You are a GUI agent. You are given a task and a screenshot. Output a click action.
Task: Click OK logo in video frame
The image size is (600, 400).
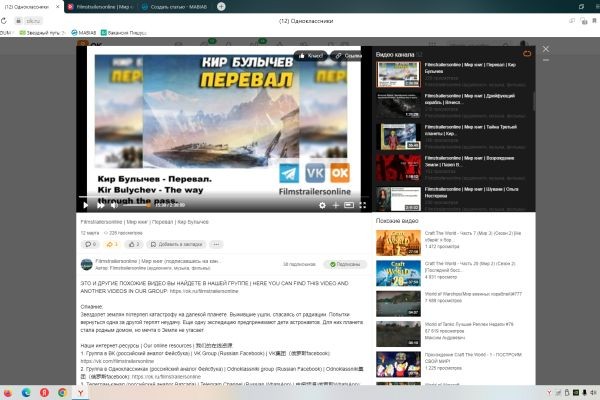(x=340, y=173)
